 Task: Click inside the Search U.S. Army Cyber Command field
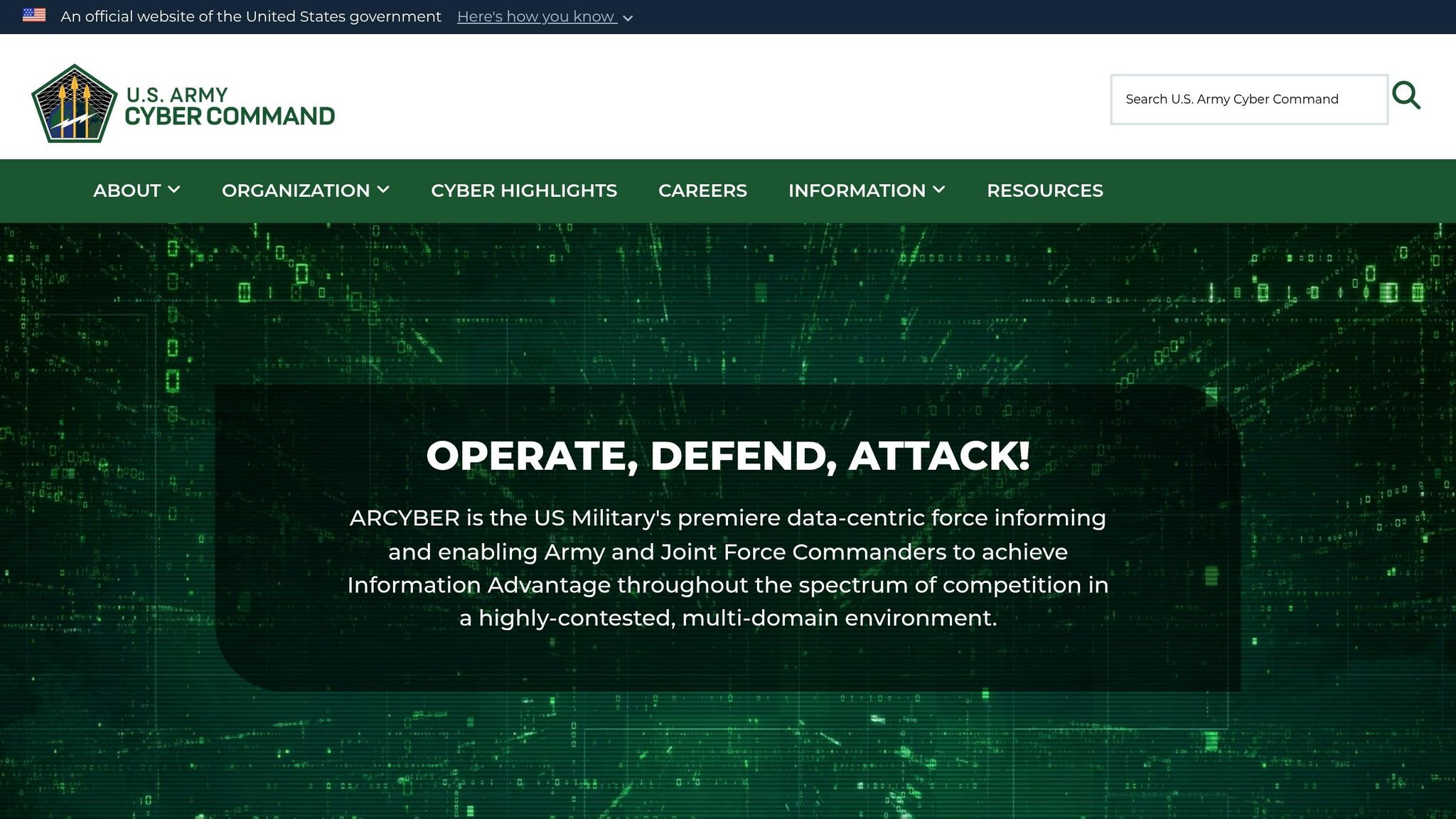point(1248,99)
